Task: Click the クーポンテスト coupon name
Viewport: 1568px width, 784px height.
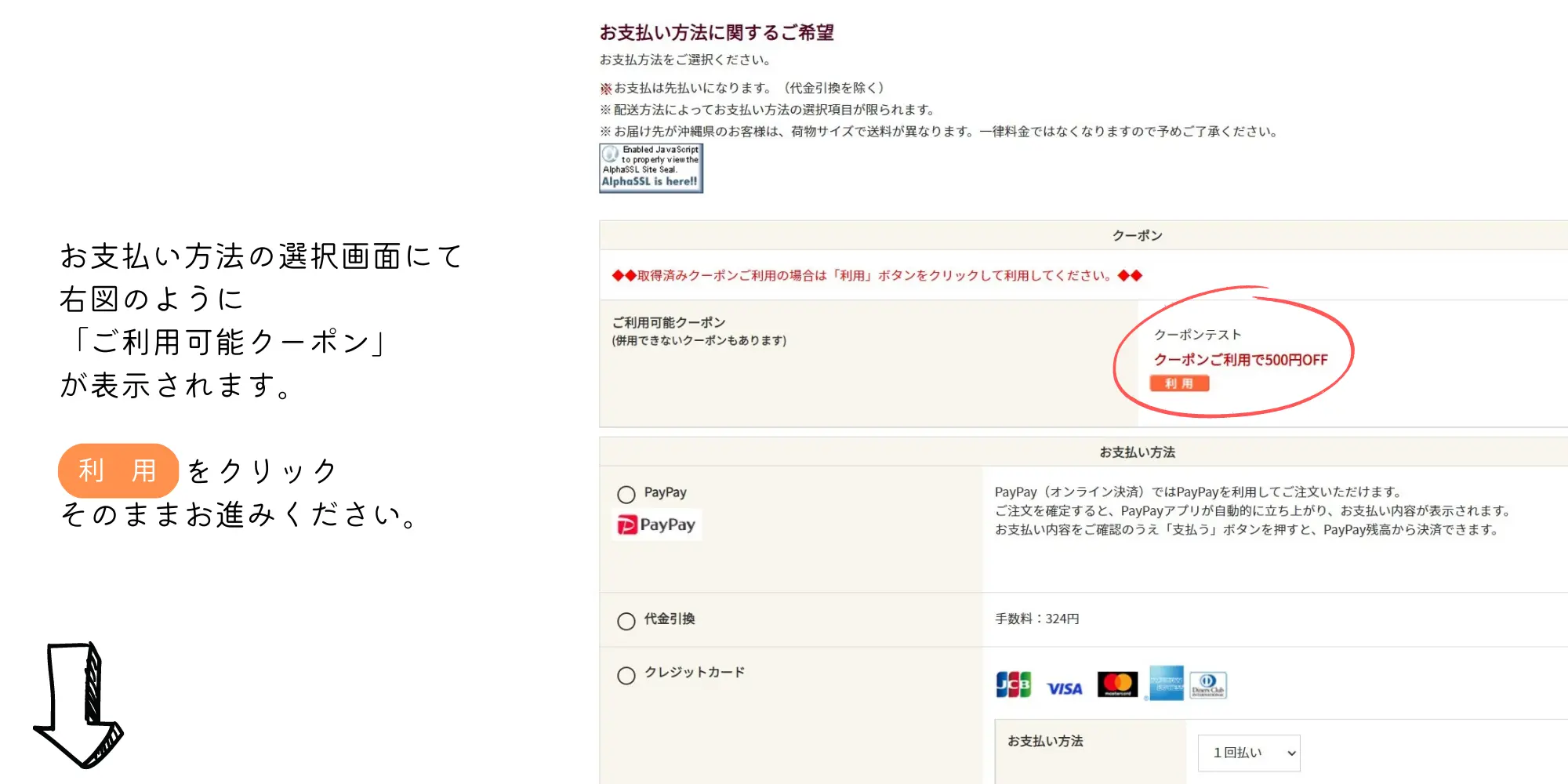Action: click(1197, 335)
